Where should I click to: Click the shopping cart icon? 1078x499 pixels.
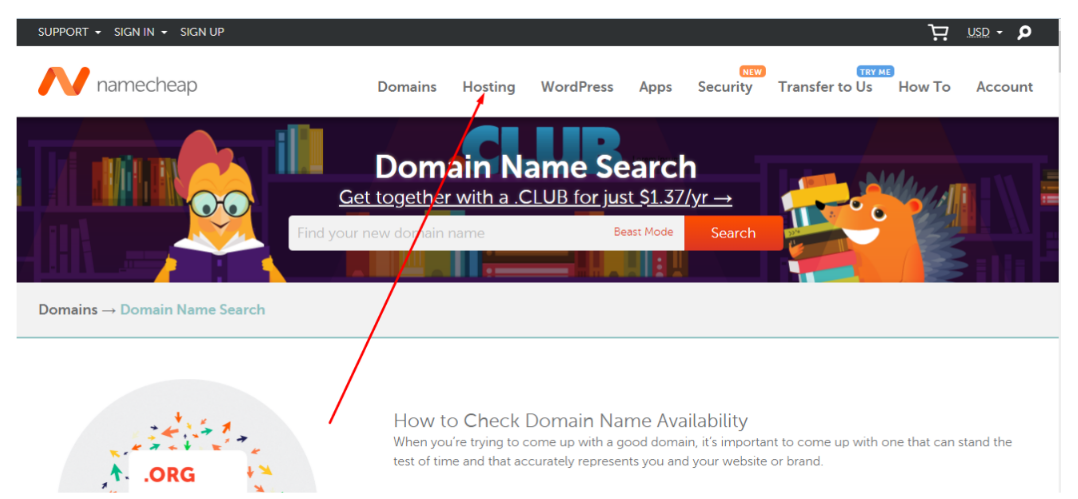pyautogui.click(x=938, y=32)
